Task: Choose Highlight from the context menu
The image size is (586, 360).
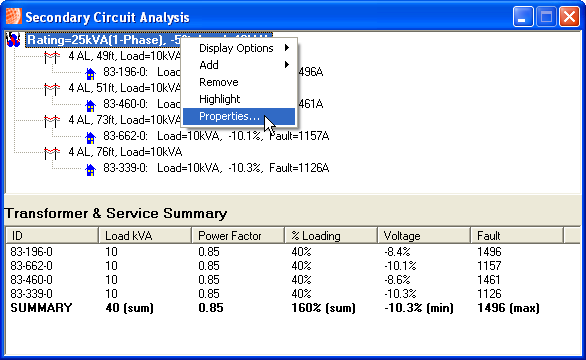Action: 239,99
